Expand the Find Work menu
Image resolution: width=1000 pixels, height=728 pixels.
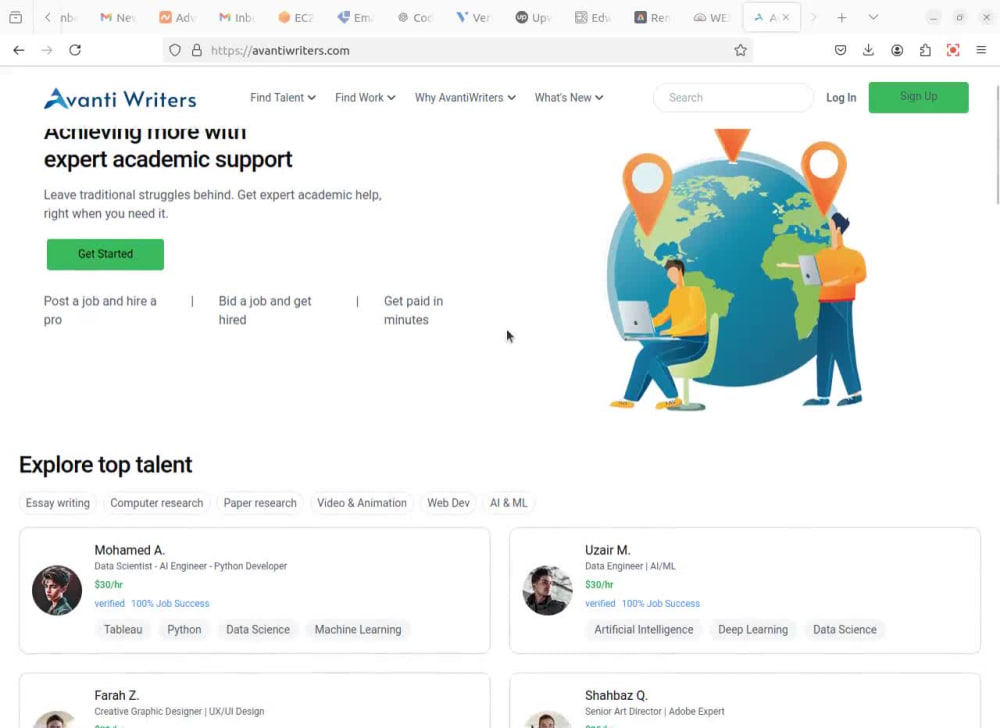tap(365, 98)
